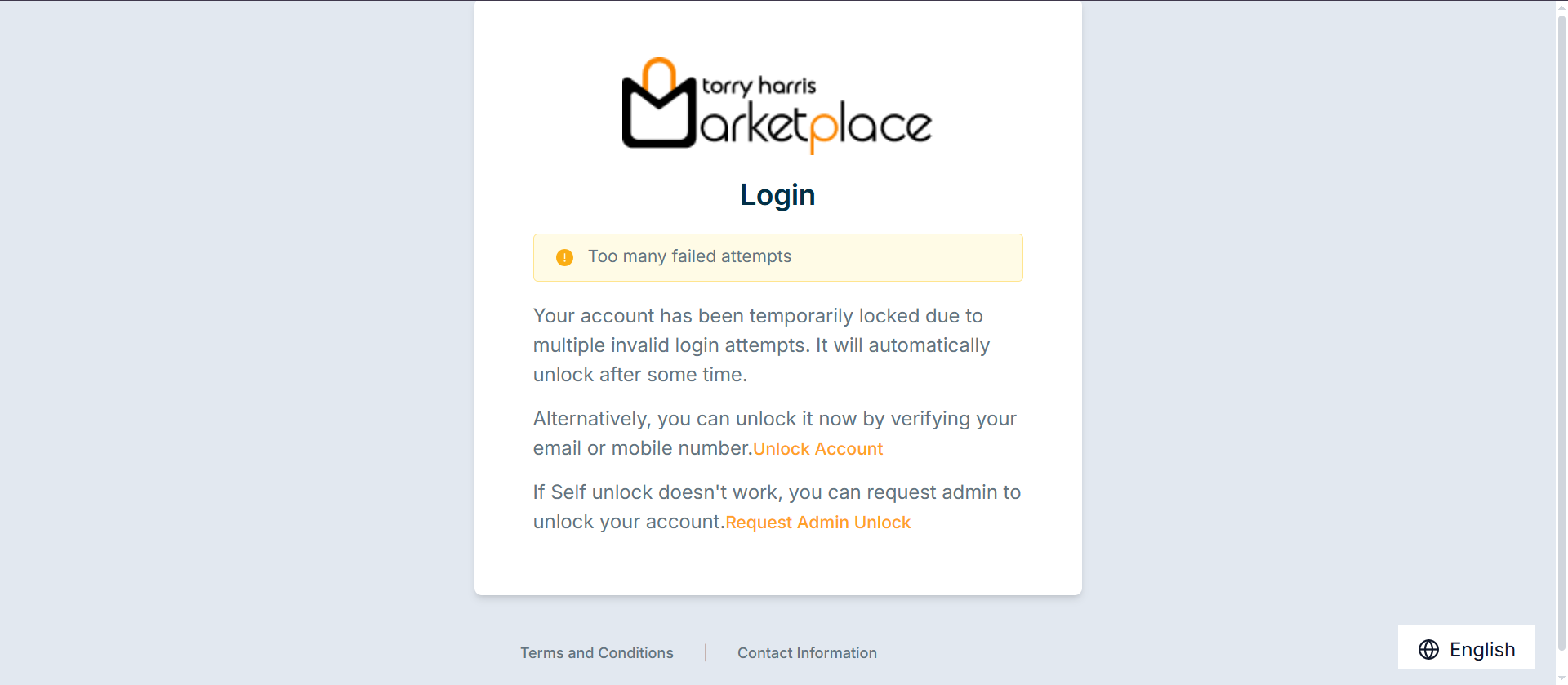The image size is (1568, 685).
Task: Click the "Alternatively, you can unlock" paragraph text
Action: coord(774,420)
